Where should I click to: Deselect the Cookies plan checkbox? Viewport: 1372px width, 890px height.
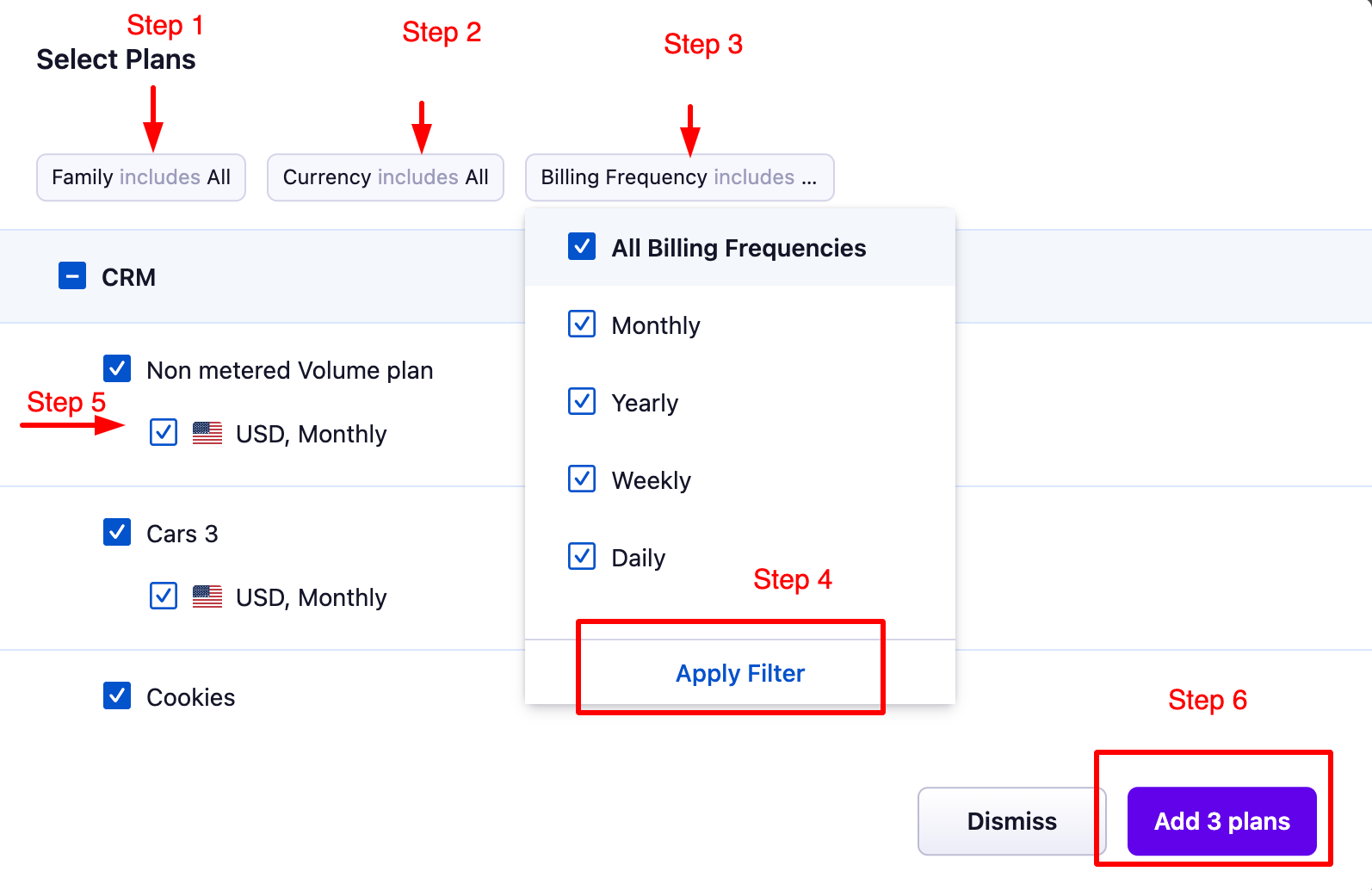coord(117,696)
